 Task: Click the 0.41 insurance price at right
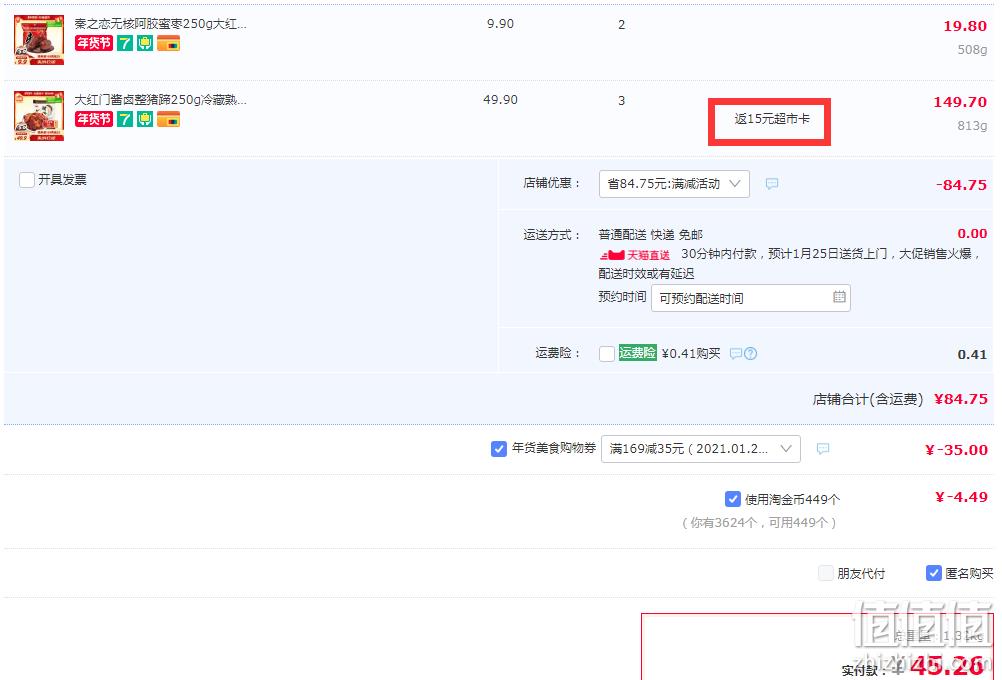(x=972, y=355)
